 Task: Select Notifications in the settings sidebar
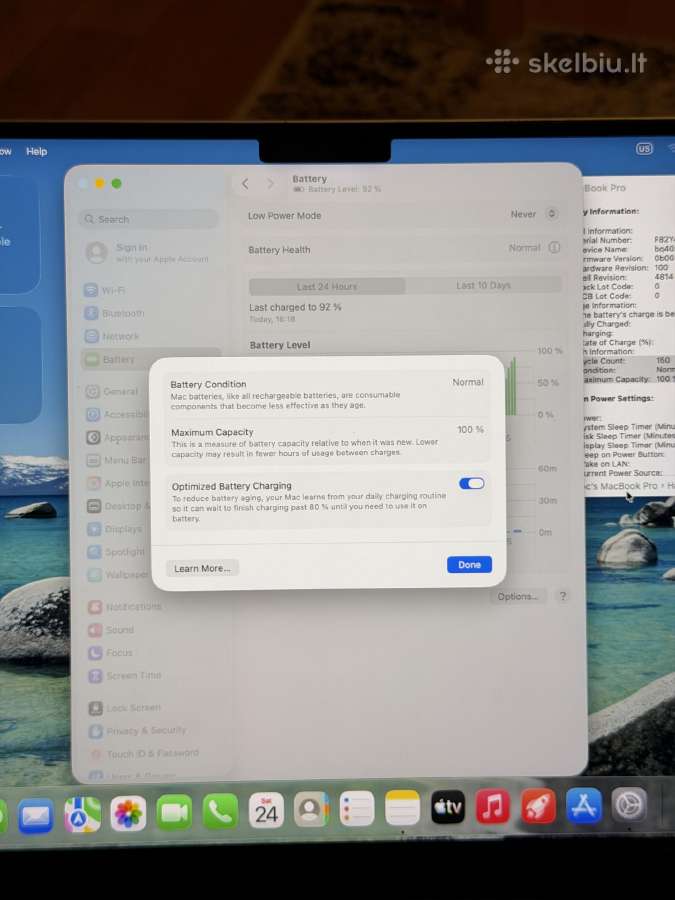pos(125,607)
